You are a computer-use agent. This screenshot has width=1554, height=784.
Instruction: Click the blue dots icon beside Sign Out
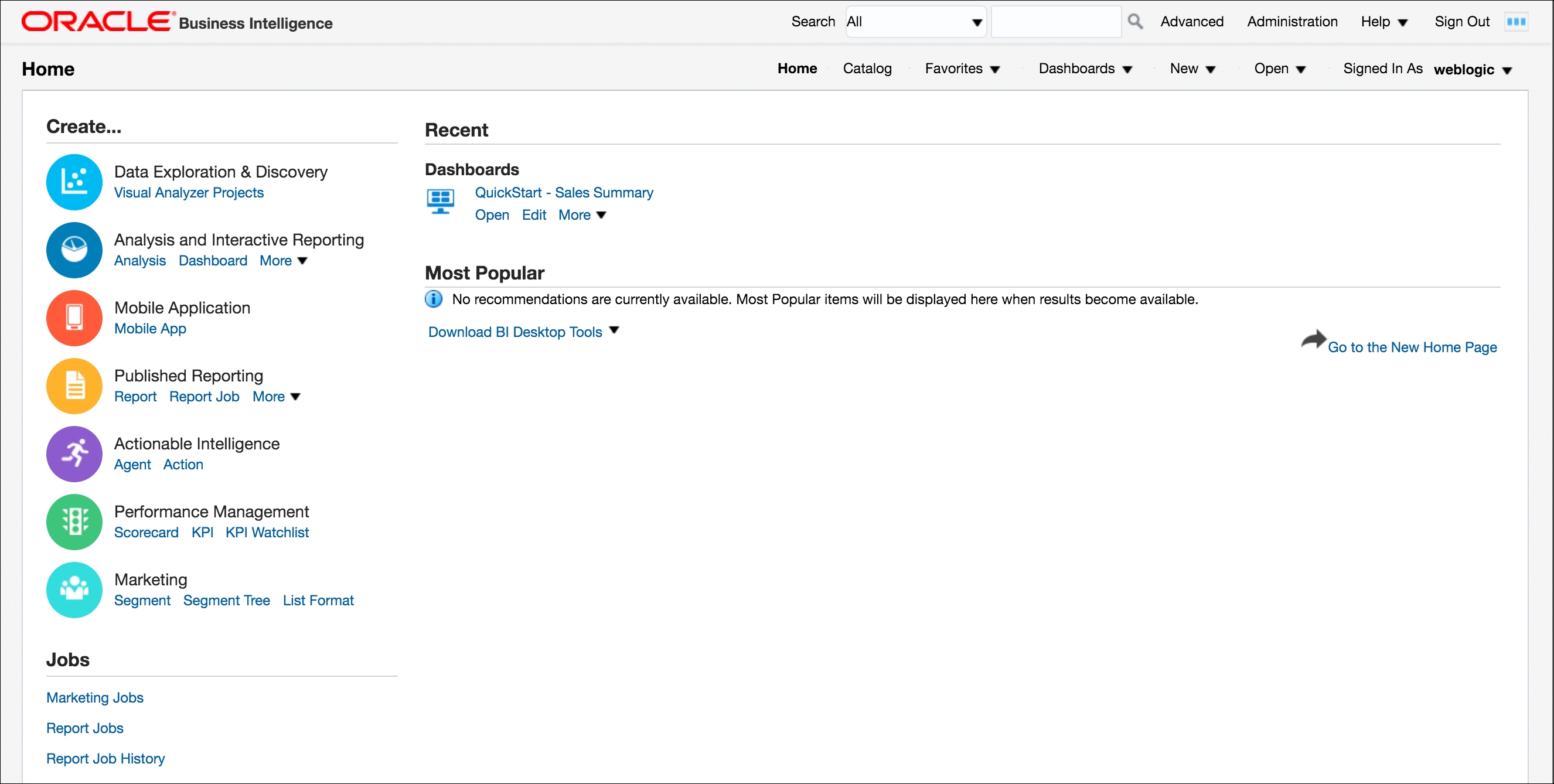[1515, 22]
